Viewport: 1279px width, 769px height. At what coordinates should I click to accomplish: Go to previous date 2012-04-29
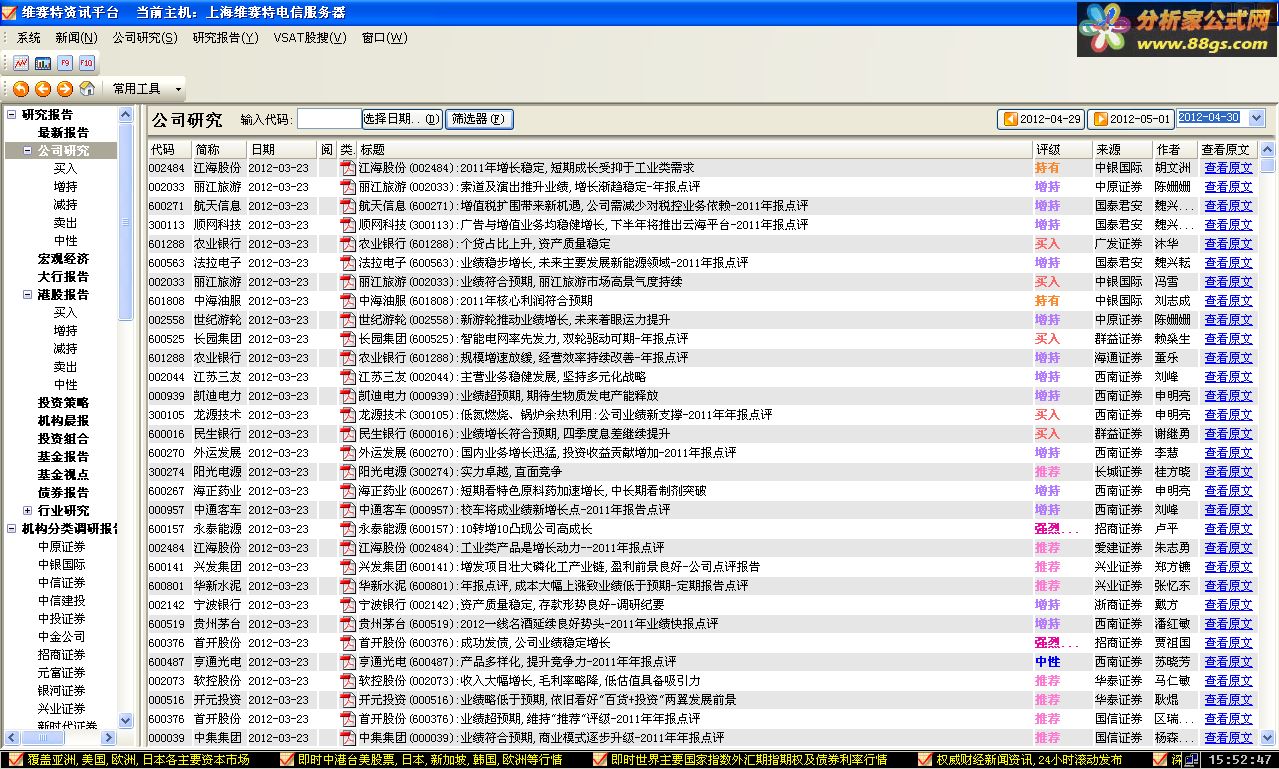coord(1042,119)
